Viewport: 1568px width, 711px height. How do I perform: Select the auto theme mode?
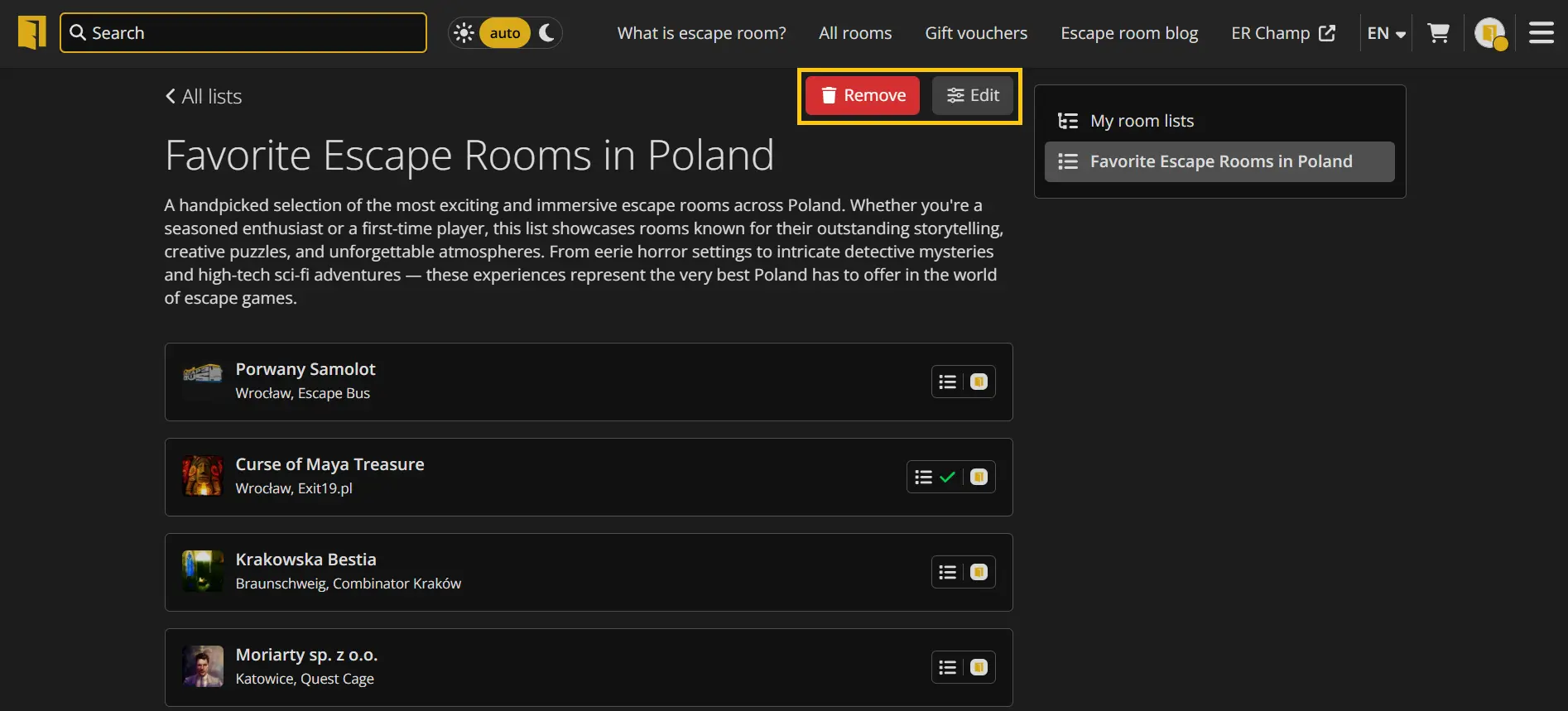click(504, 33)
